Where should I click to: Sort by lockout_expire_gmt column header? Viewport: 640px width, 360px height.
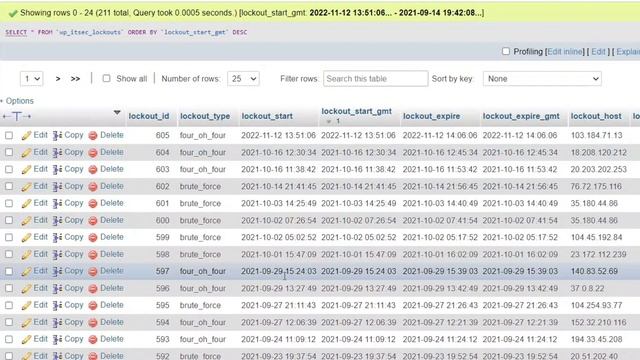(x=521, y=116)
